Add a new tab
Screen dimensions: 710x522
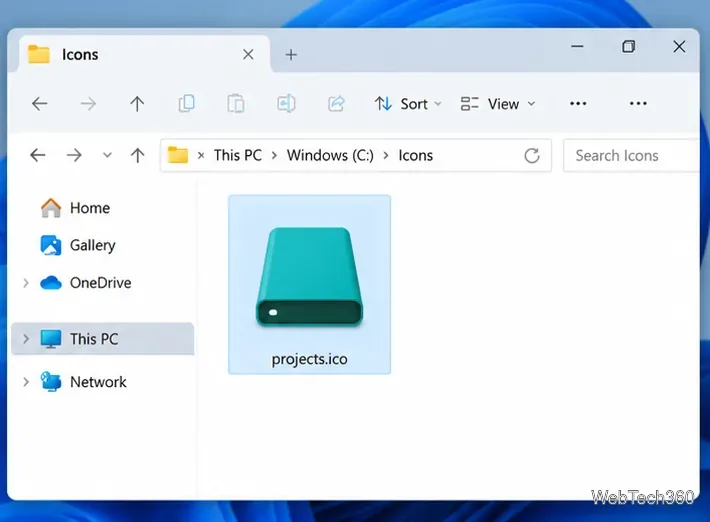pos(291,55)
